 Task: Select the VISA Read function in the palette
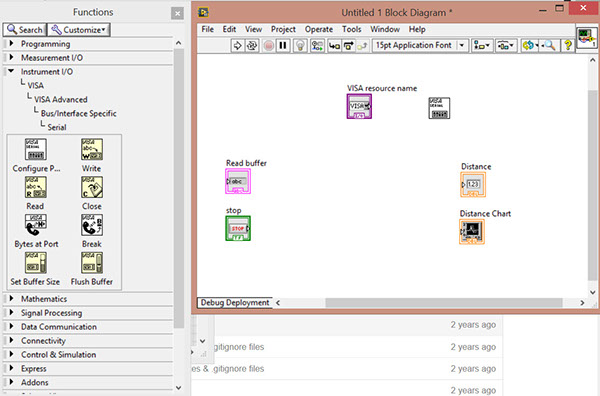[36, 187]
